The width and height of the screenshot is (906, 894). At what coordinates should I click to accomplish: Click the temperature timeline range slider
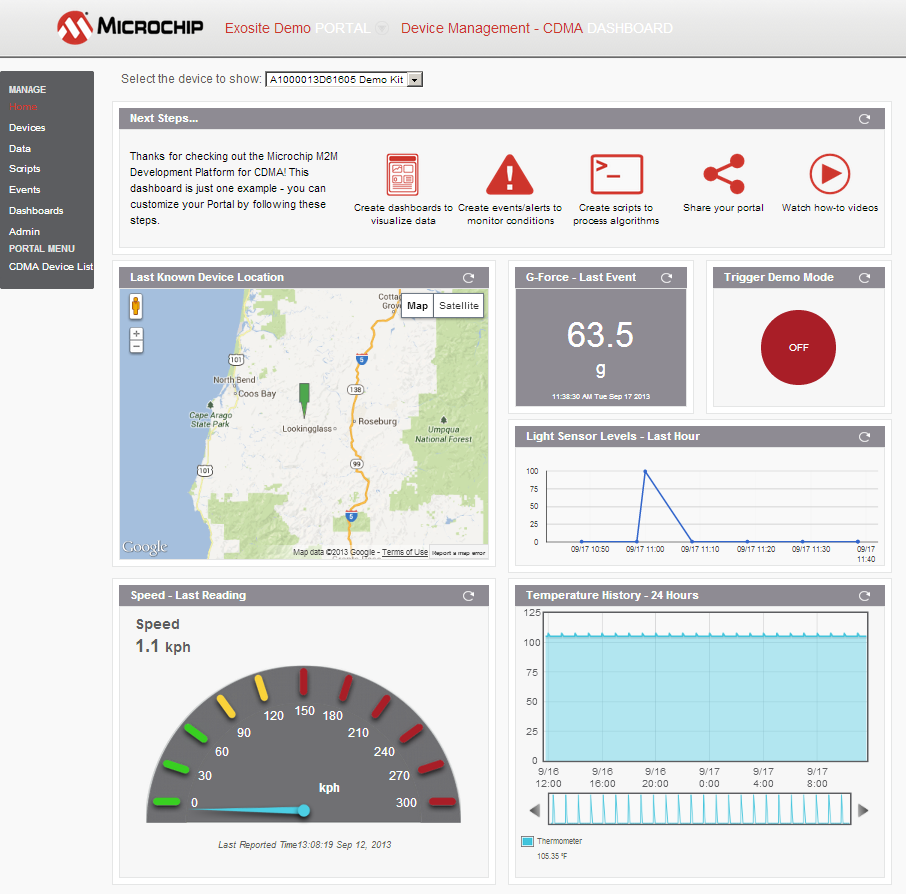pos(700,809)
